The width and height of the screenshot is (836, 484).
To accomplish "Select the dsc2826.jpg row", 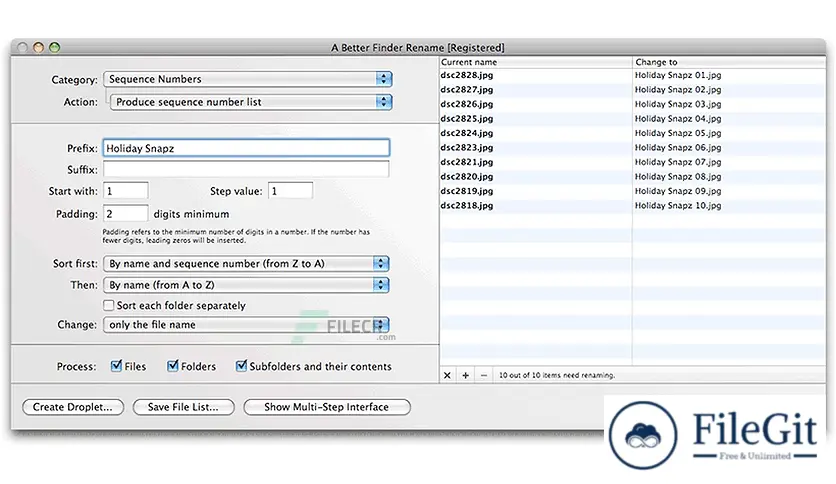I will (633, 104).
